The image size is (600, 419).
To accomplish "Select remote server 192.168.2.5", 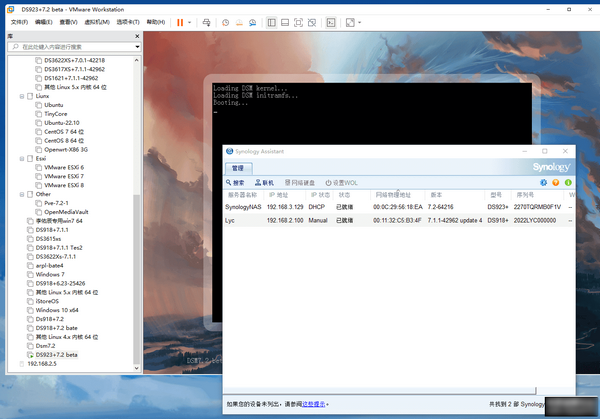I will pos(42,364).
